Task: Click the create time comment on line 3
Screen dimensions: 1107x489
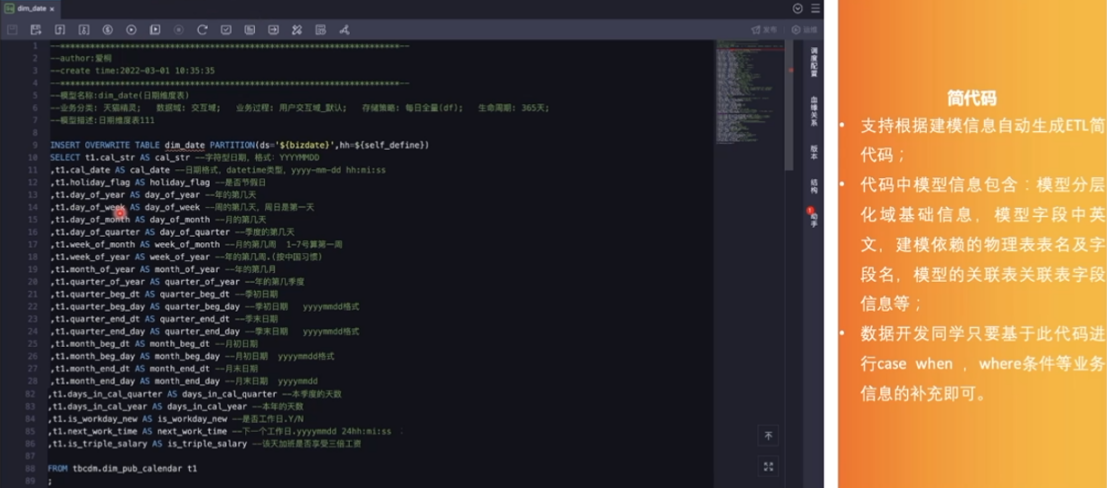Action: 132,71
